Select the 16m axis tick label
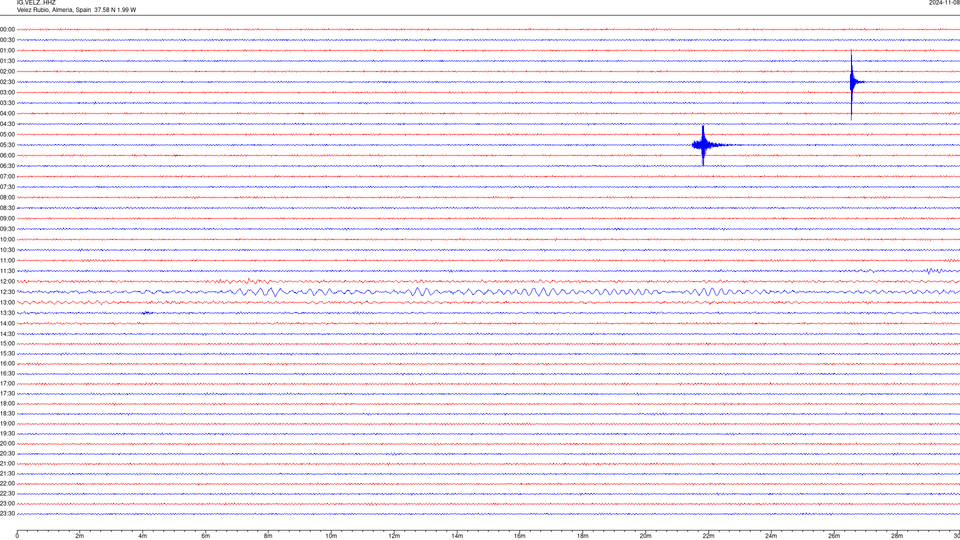The image size is (960, 540). [x=520, y=536]
